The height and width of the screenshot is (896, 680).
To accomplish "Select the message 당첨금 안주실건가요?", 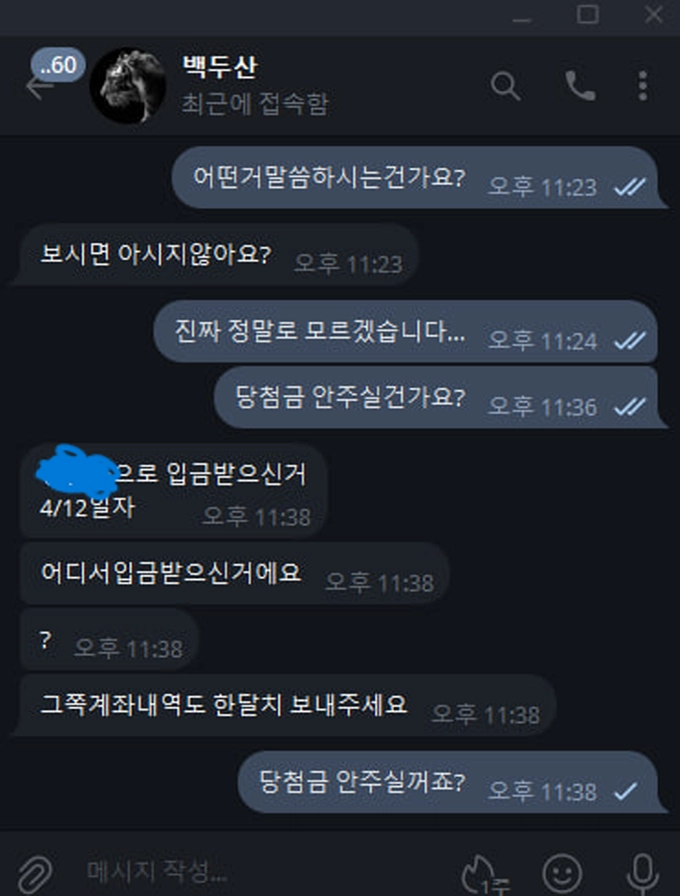I will click(x=439, y=397).
